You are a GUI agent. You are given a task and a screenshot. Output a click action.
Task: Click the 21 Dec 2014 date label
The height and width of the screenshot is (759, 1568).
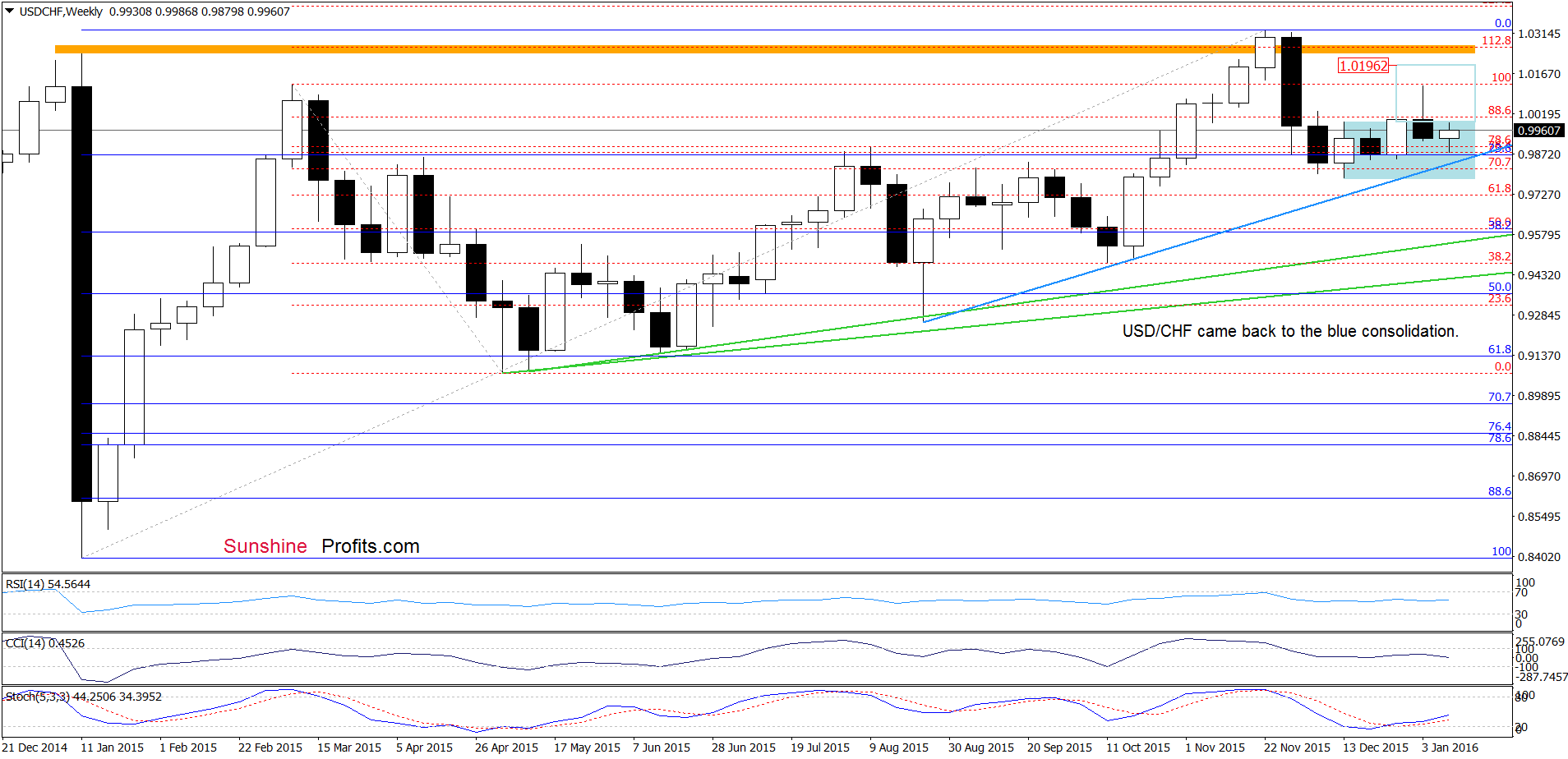coord(35,747)
